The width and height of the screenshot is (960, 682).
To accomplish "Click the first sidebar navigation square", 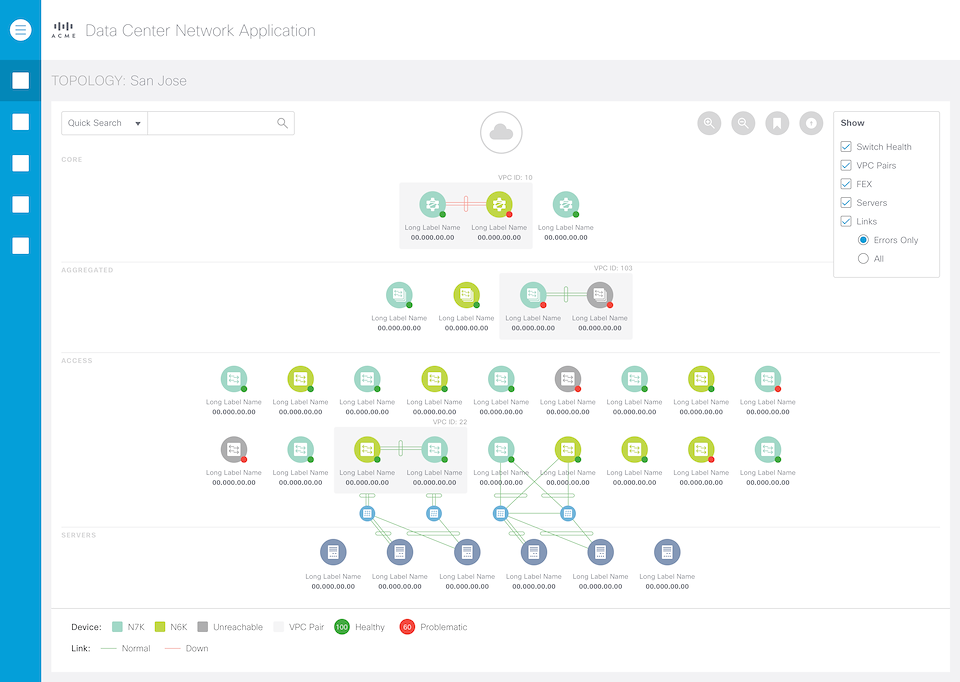I will [20, 81].
